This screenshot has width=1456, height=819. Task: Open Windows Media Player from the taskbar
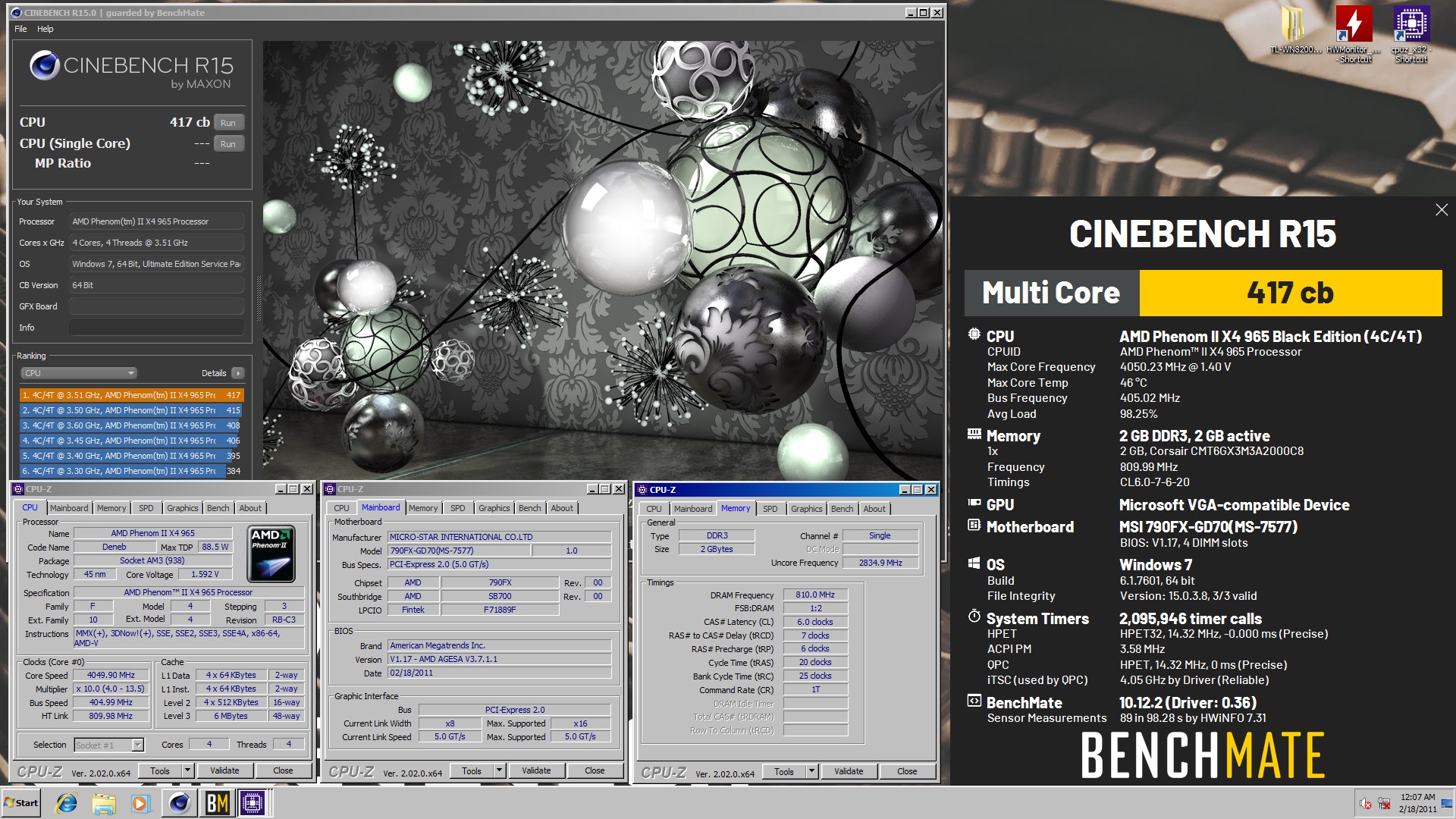pos(140,803)
